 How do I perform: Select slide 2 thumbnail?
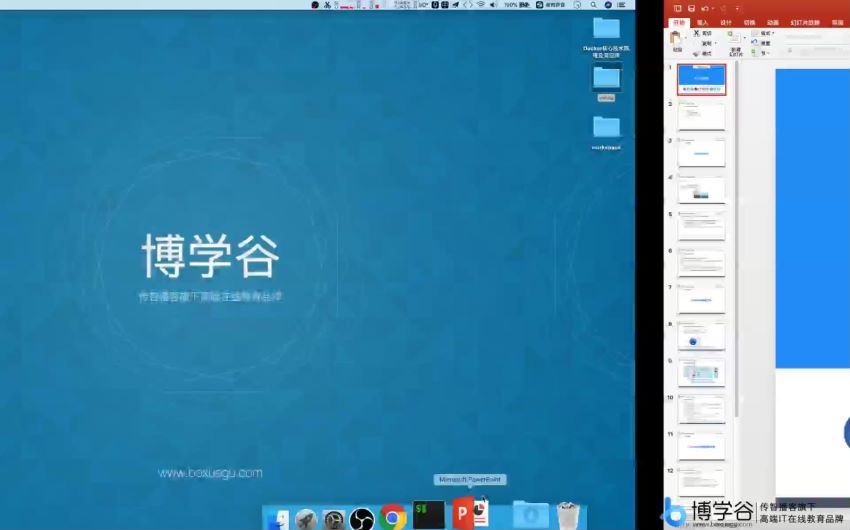coord(701,116)
